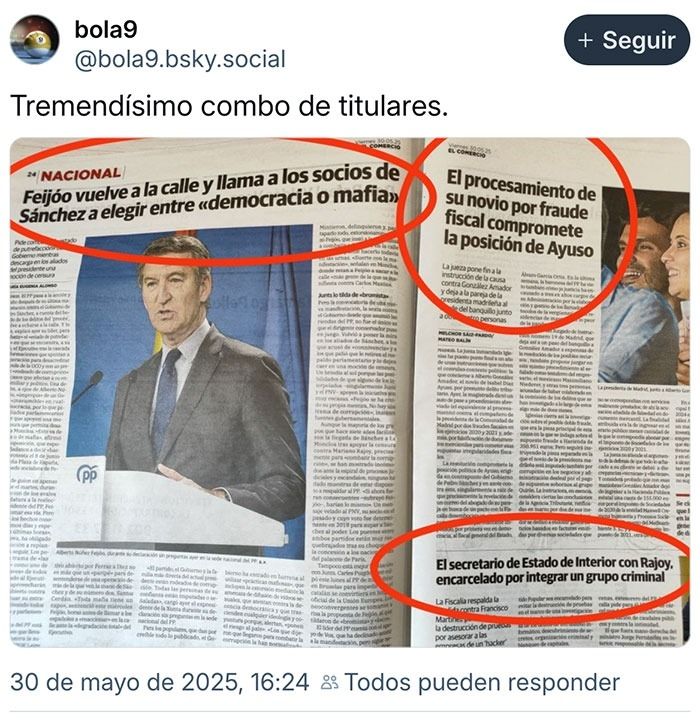Click the Melchor Sáiz-Pardo byline
The height and width of the screenshot is (724, 700).
point(465,336)
